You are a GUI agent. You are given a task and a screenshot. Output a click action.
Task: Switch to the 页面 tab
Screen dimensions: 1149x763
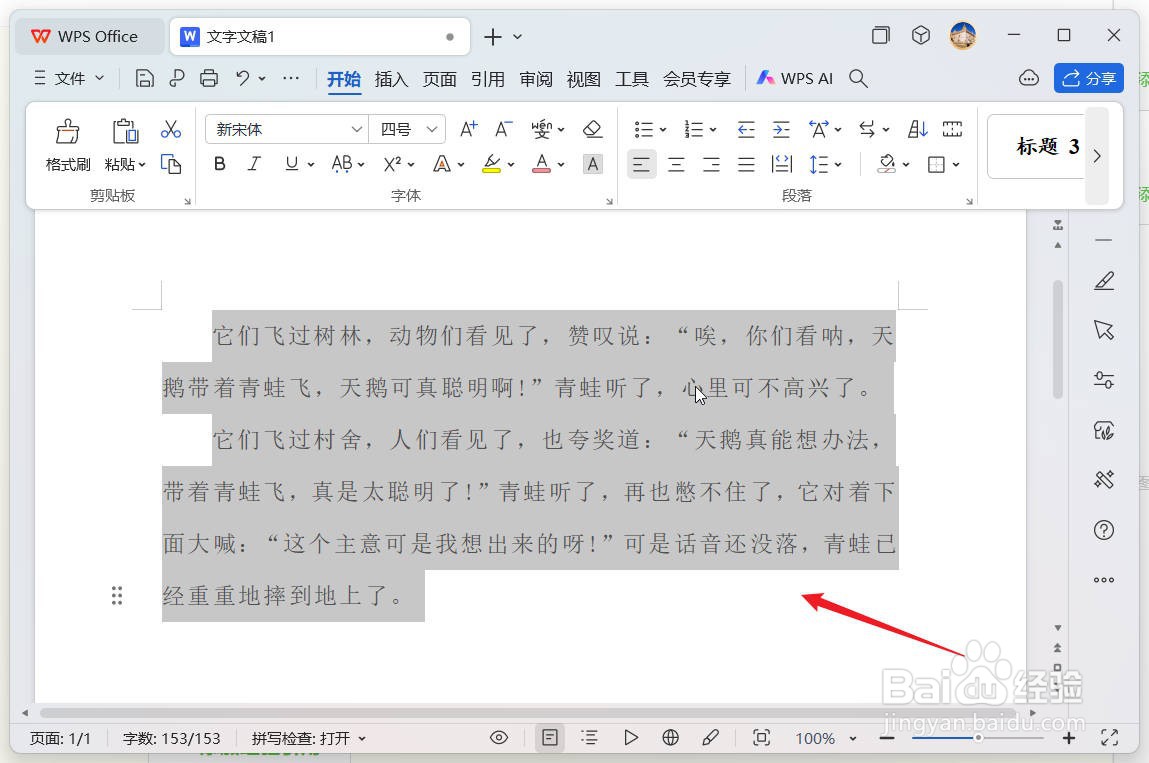point(439,78)
